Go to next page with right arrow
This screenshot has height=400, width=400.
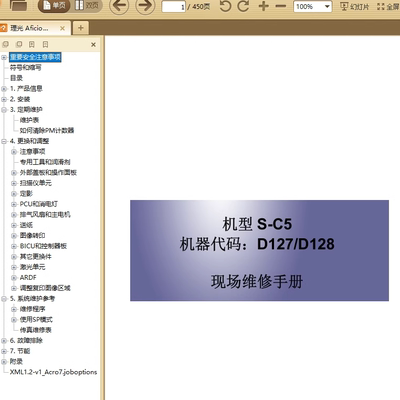tap(145, 6)
